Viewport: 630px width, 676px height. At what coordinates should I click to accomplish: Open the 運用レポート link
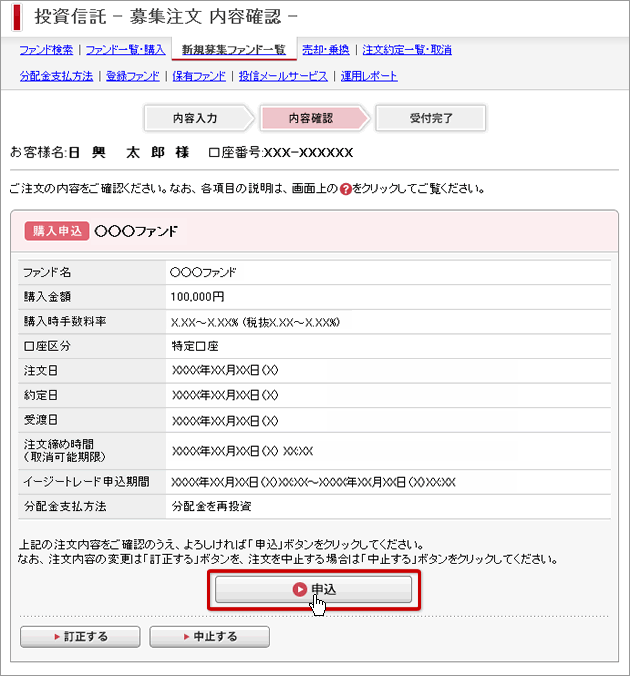coord(368,76)
